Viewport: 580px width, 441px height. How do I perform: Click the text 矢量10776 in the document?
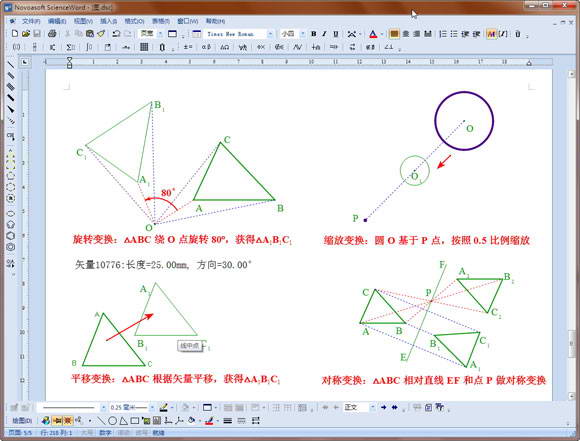click(98, 265)
